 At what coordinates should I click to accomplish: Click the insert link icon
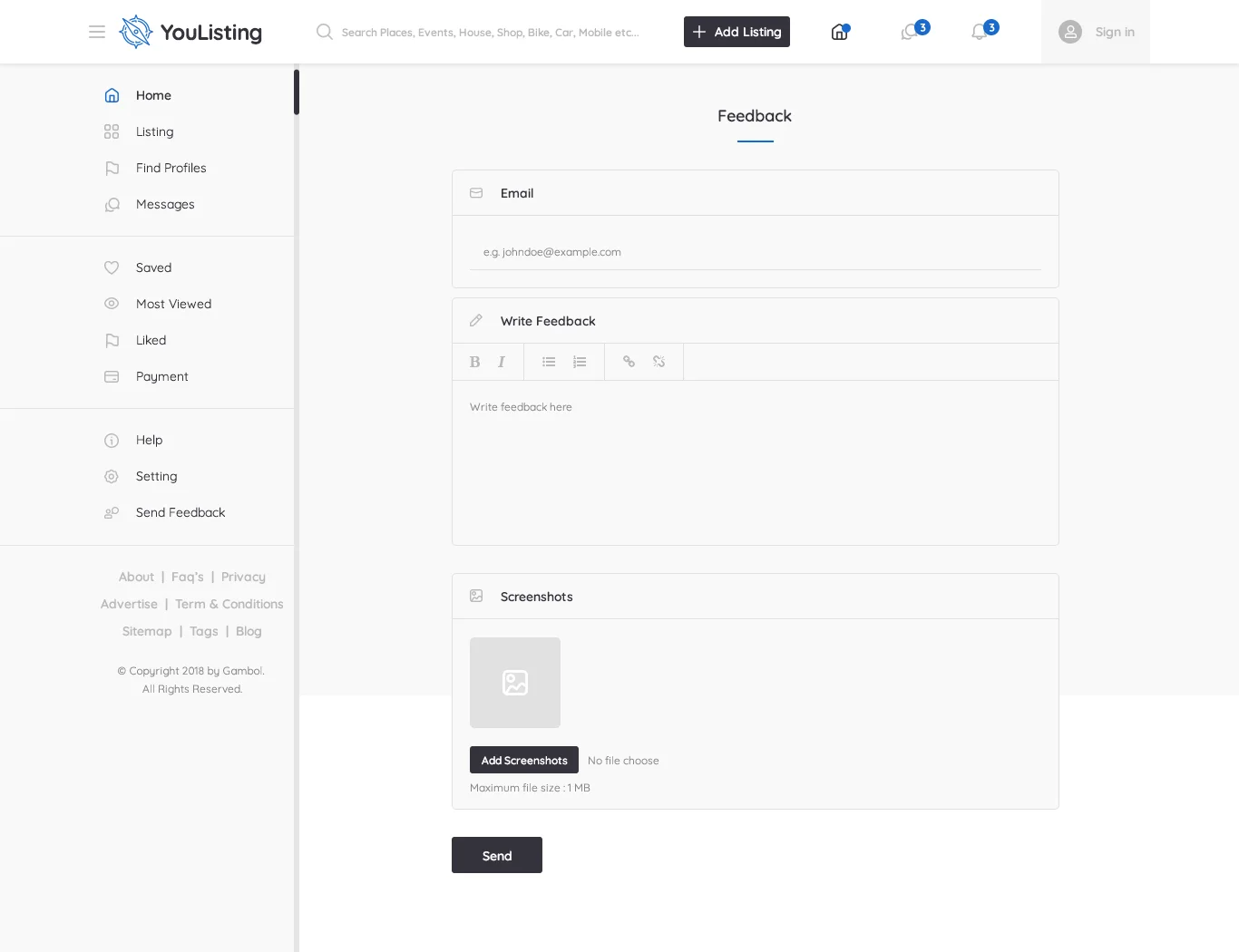pyautogui.click(x=629, y=362)
